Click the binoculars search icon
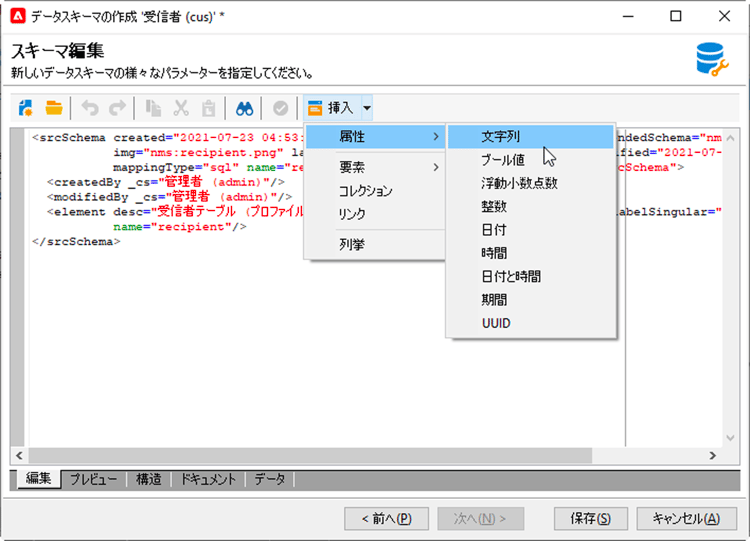 tap(244, 109)
